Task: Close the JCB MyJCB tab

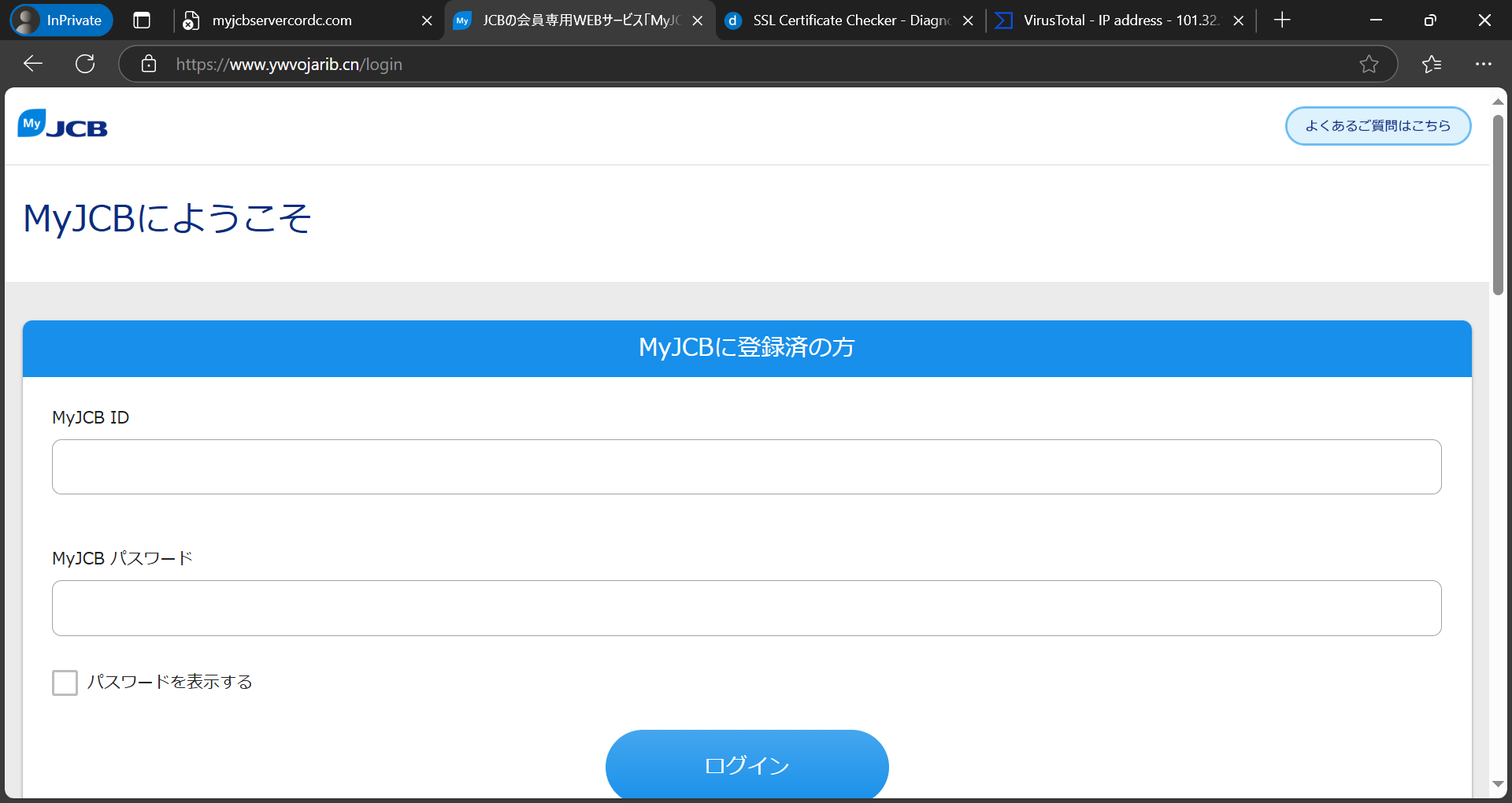Action: click(697, 20)
